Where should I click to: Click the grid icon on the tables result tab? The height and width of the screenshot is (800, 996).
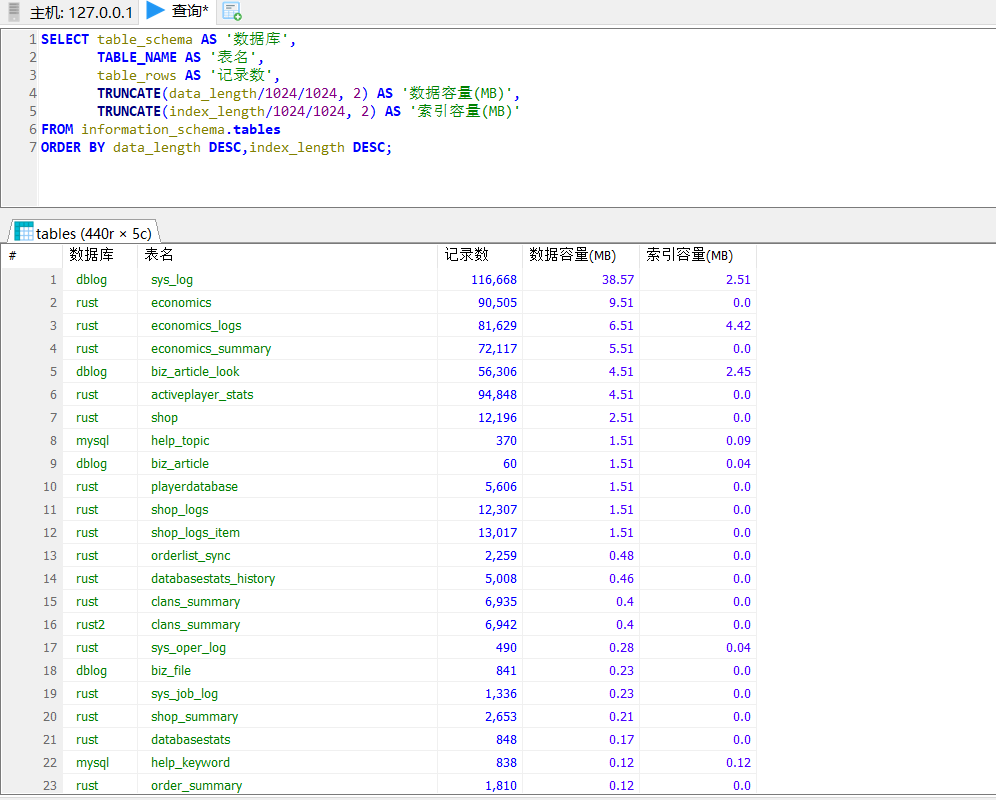24,231
